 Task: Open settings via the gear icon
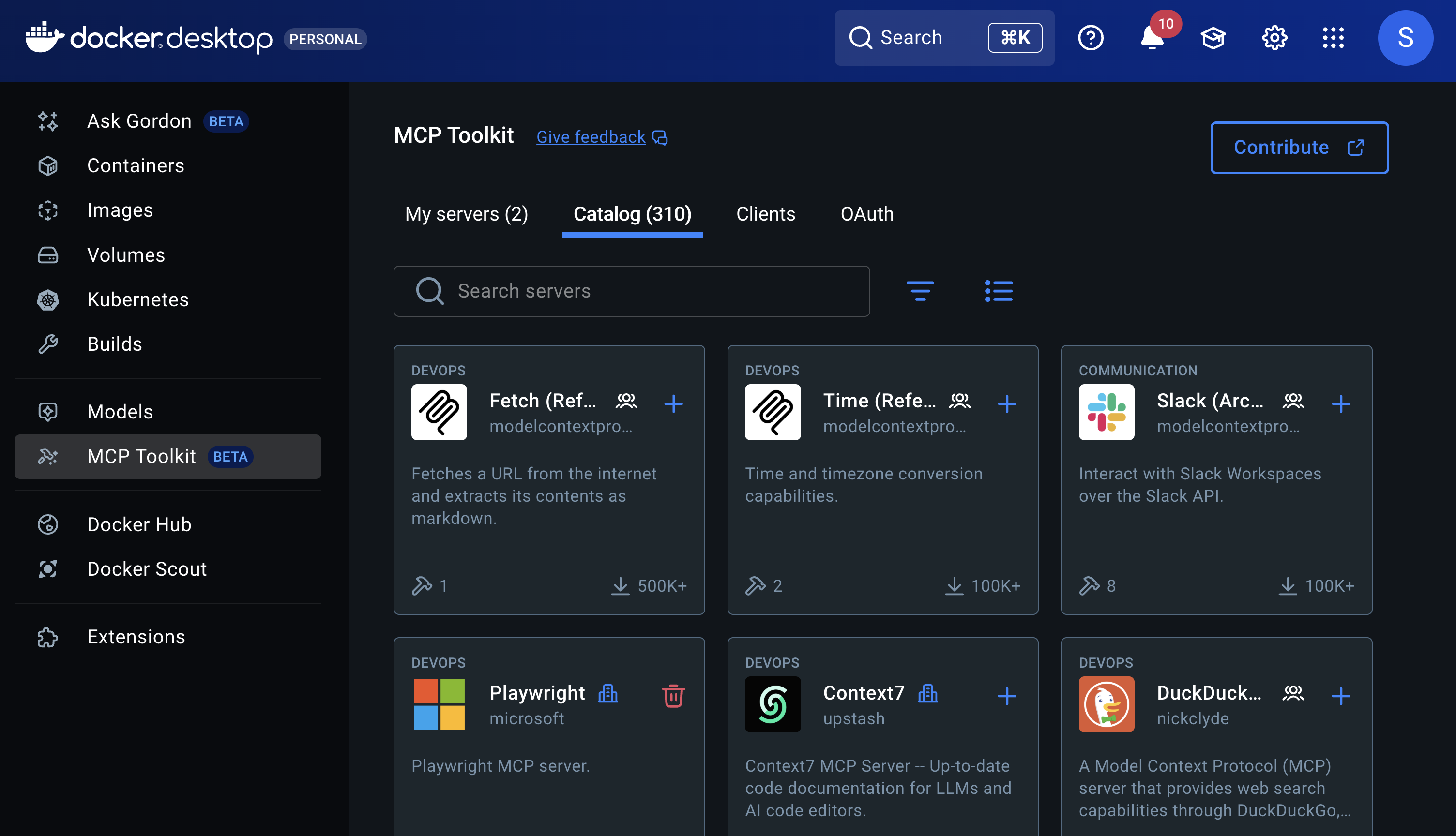(x=1274, y=38)
